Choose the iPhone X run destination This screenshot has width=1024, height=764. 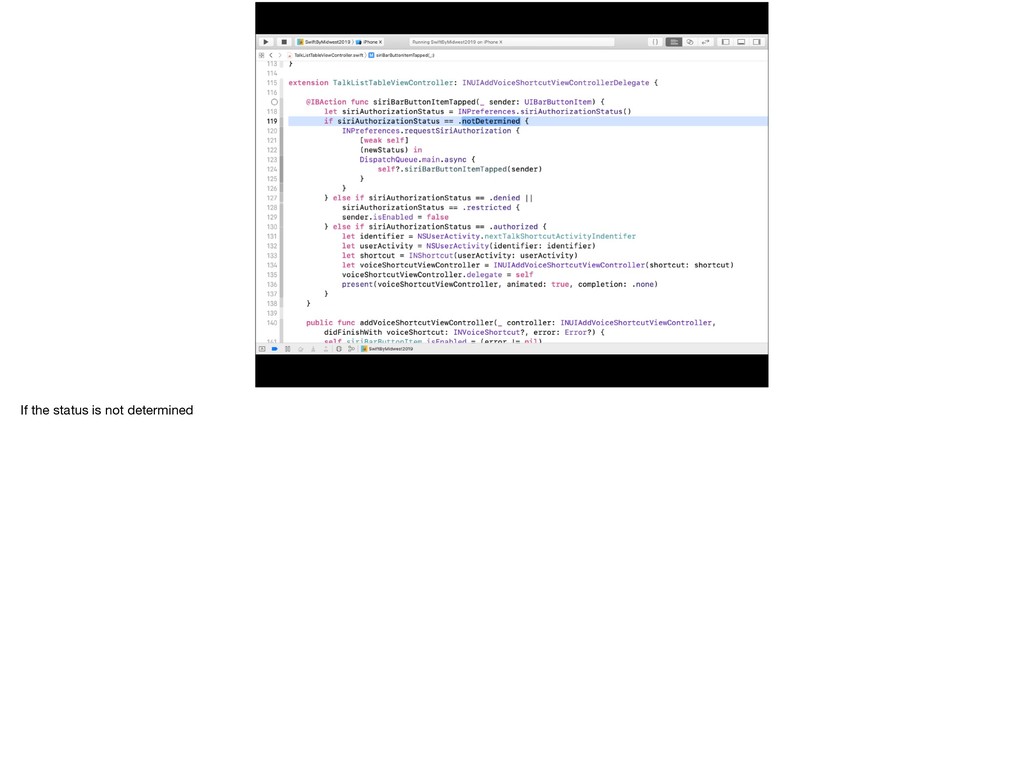click(x=370, y=42)
